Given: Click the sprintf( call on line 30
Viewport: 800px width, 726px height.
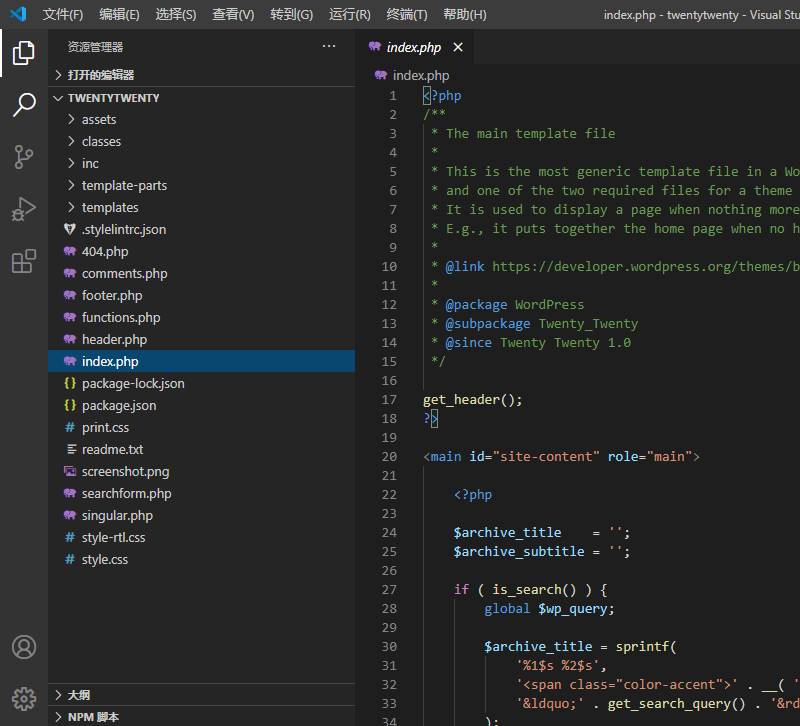Looking at the screenshot, I should (x=646, y=646).
